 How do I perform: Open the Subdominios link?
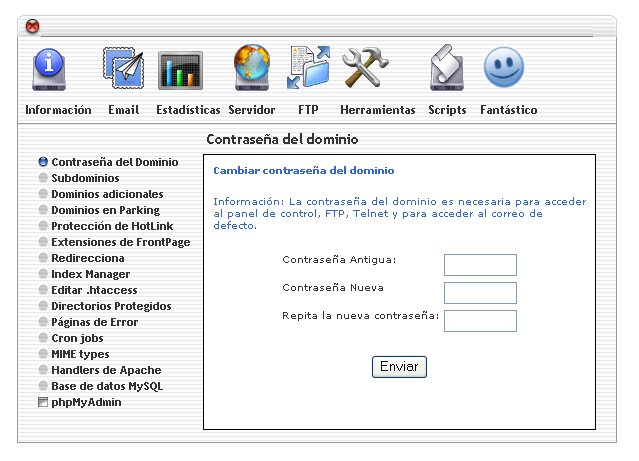pos(86,178)
